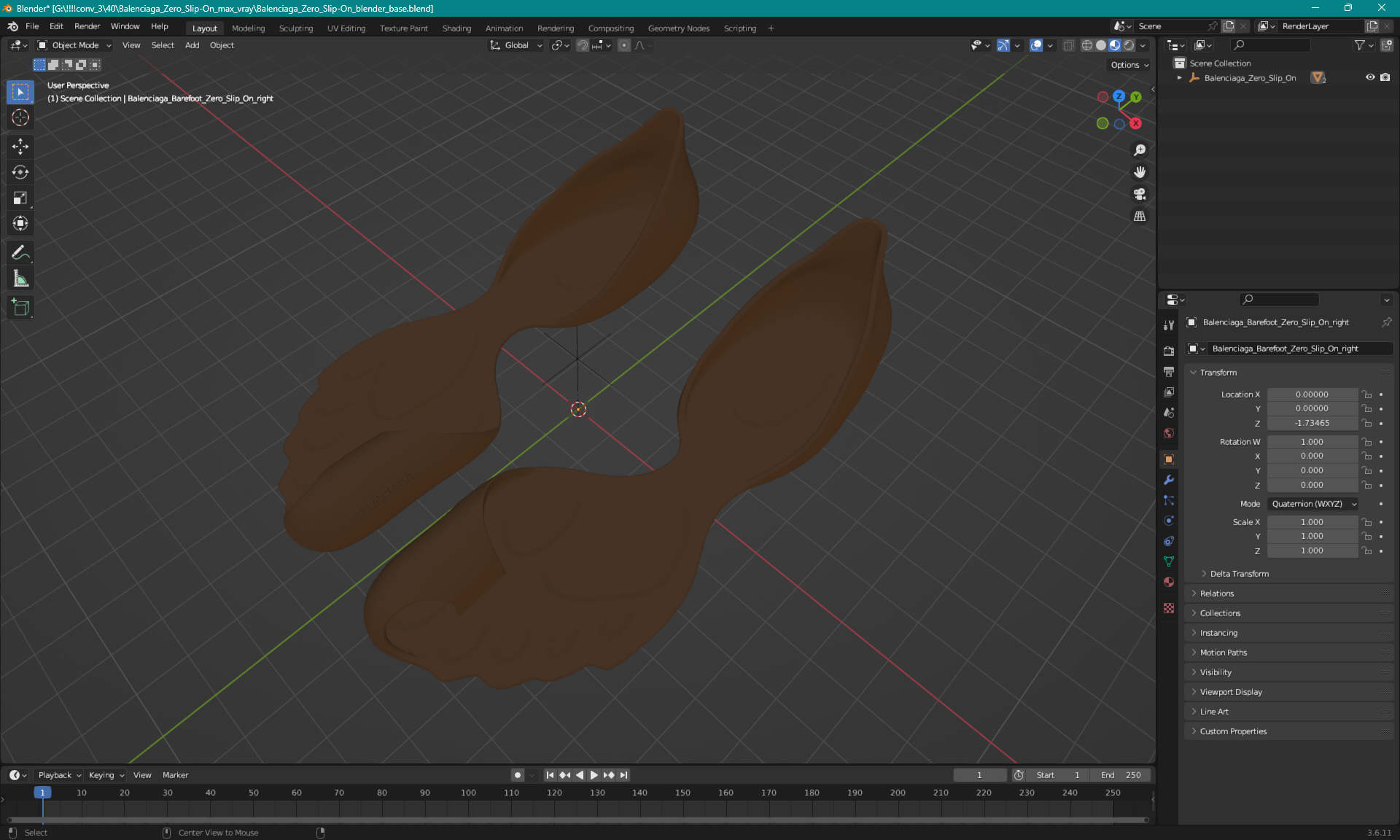Screen dimensions: 1400x840
Task: Open the Physics properties tab
Action: [1169, 521]
